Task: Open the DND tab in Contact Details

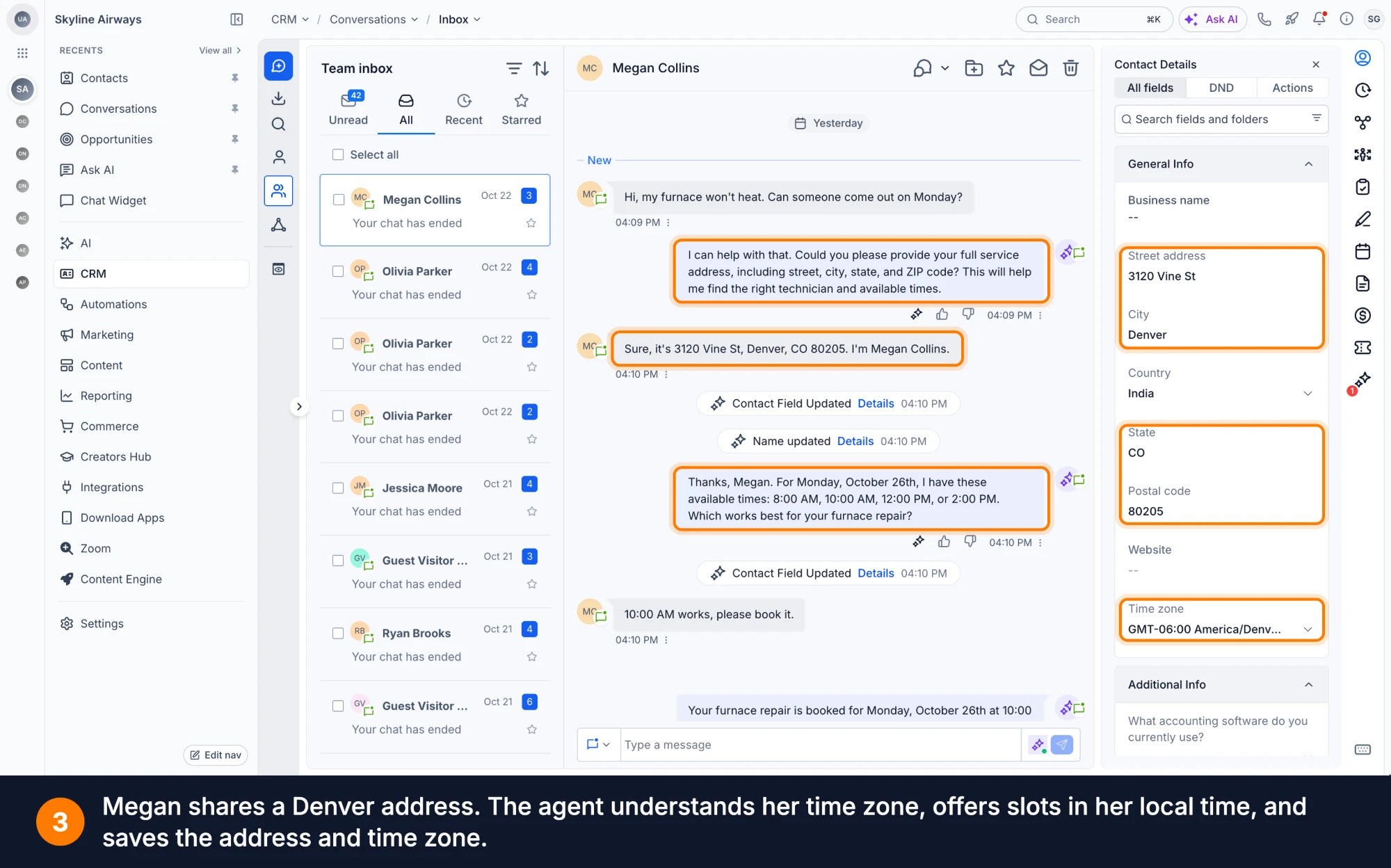Action: (x=1221, y=88)
